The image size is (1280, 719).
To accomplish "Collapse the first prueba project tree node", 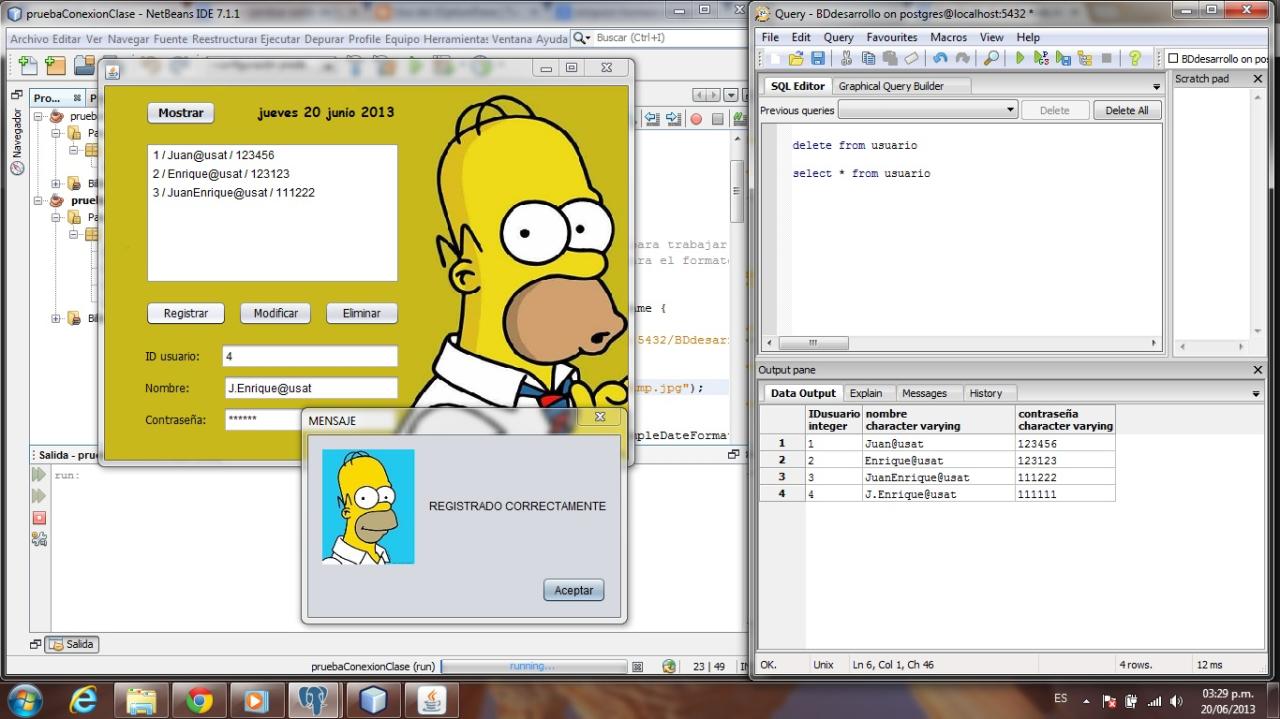I will (x=39, y=116).
